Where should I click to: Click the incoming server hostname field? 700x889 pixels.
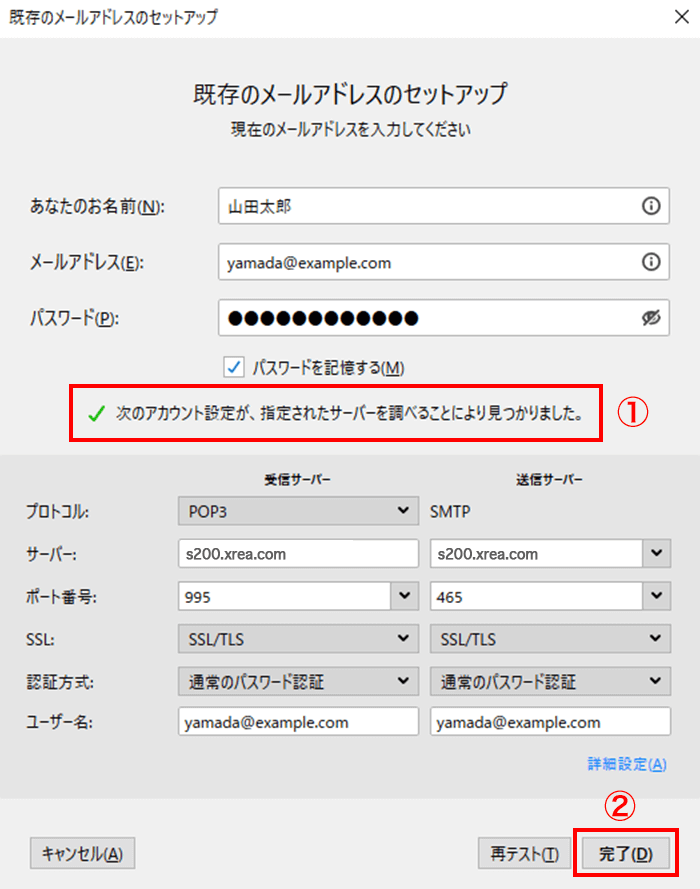297,553
